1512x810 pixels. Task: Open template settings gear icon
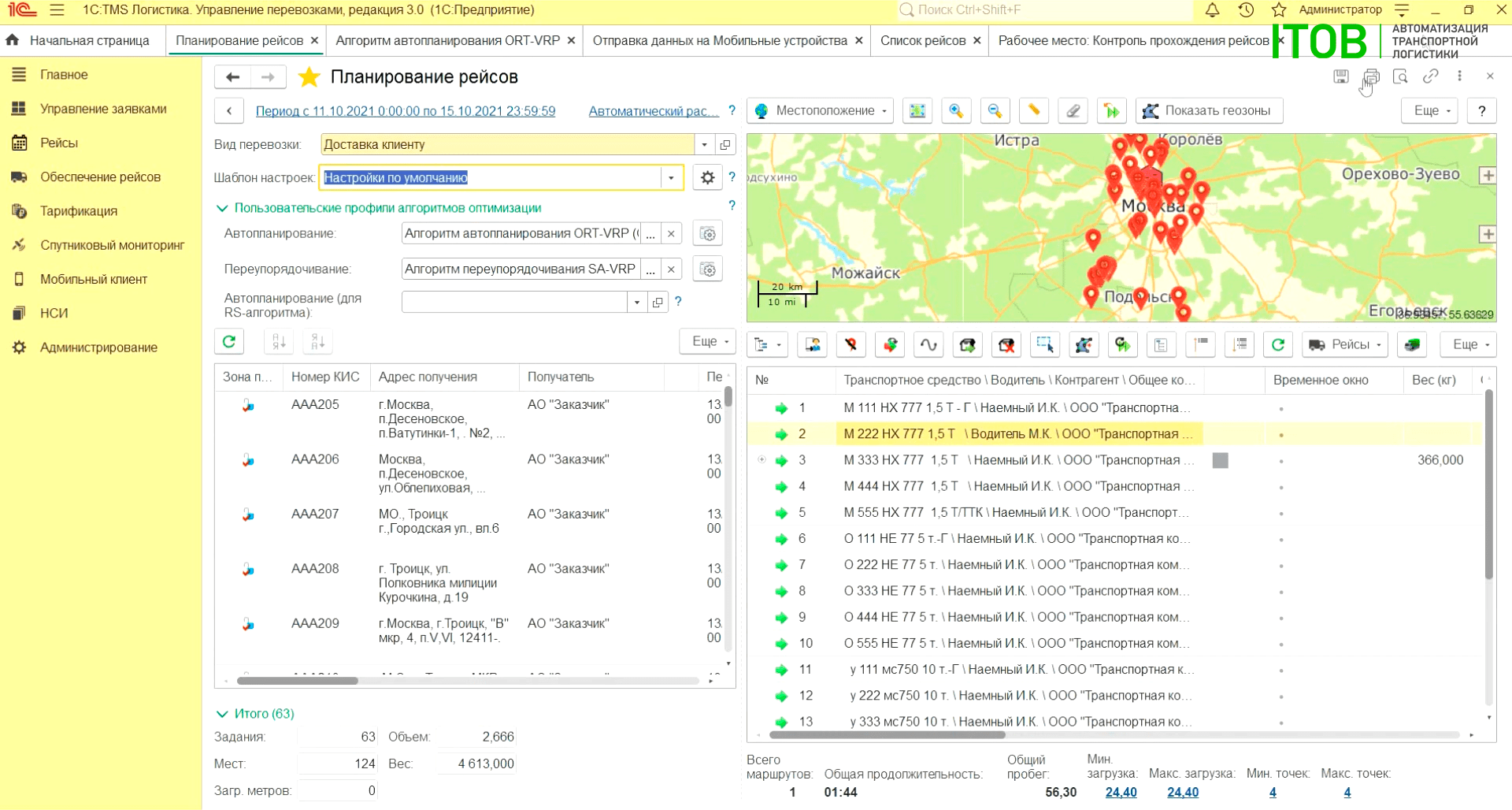point(708,178)
